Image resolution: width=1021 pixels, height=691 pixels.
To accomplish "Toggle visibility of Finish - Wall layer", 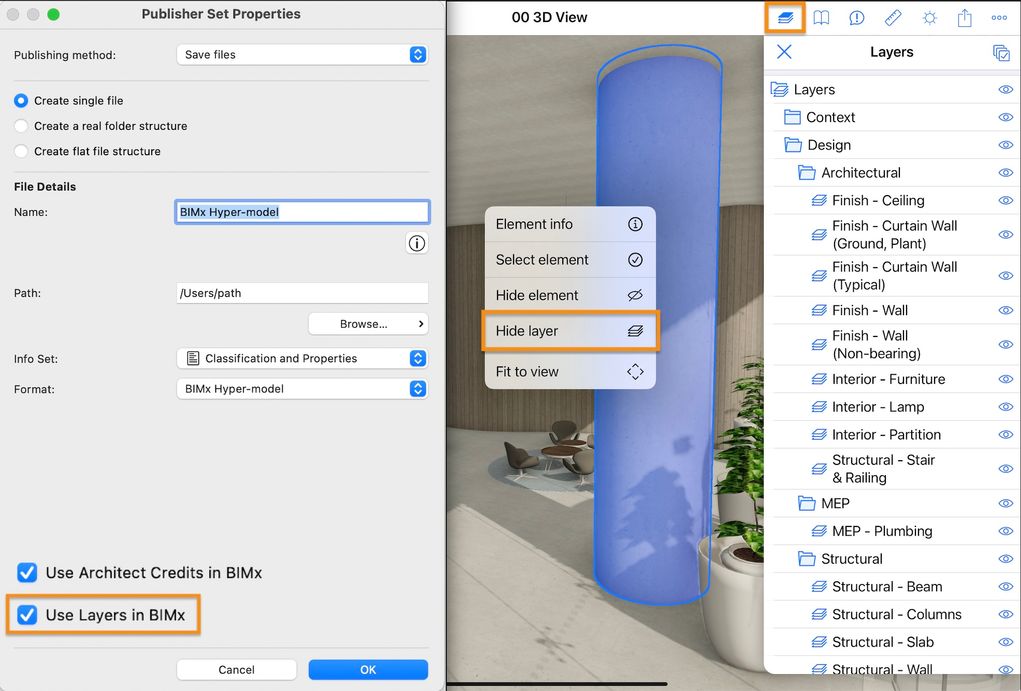I will (x=1005, y=311).
